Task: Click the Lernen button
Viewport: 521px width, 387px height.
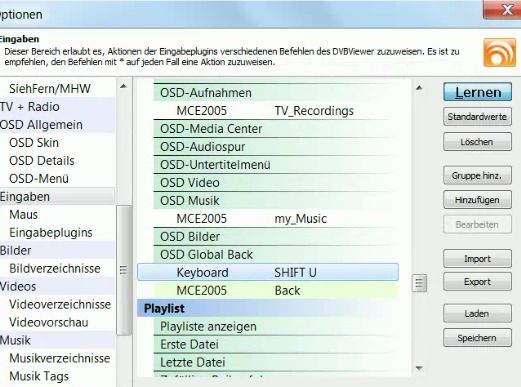Action: (477, 92)
